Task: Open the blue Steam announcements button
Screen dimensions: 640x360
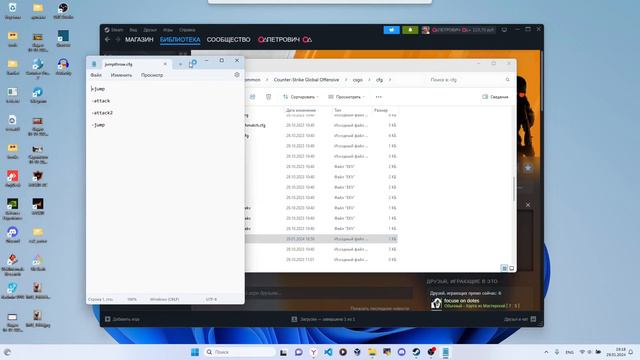Action: pyautogui.click(x=391, y=30)
